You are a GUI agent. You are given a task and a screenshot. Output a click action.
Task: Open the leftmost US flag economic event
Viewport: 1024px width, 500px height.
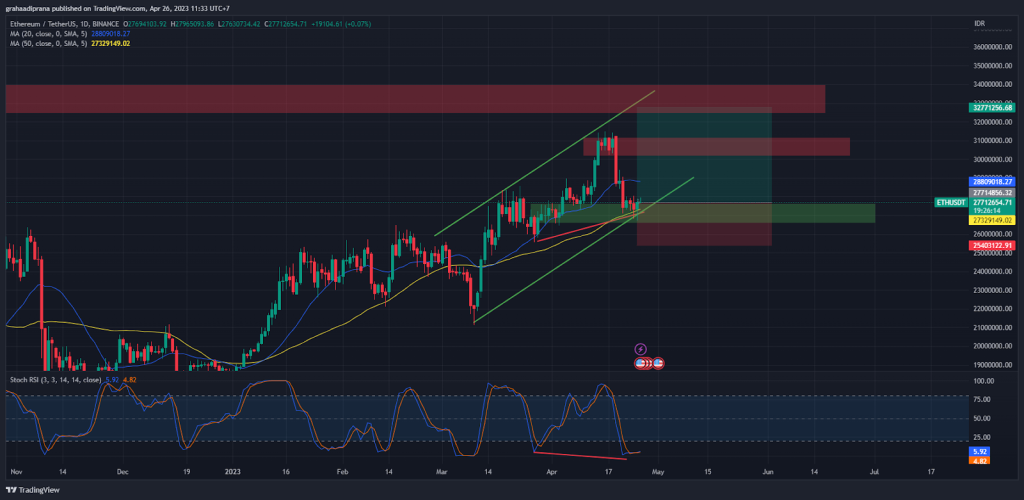[x=641, y=363]
